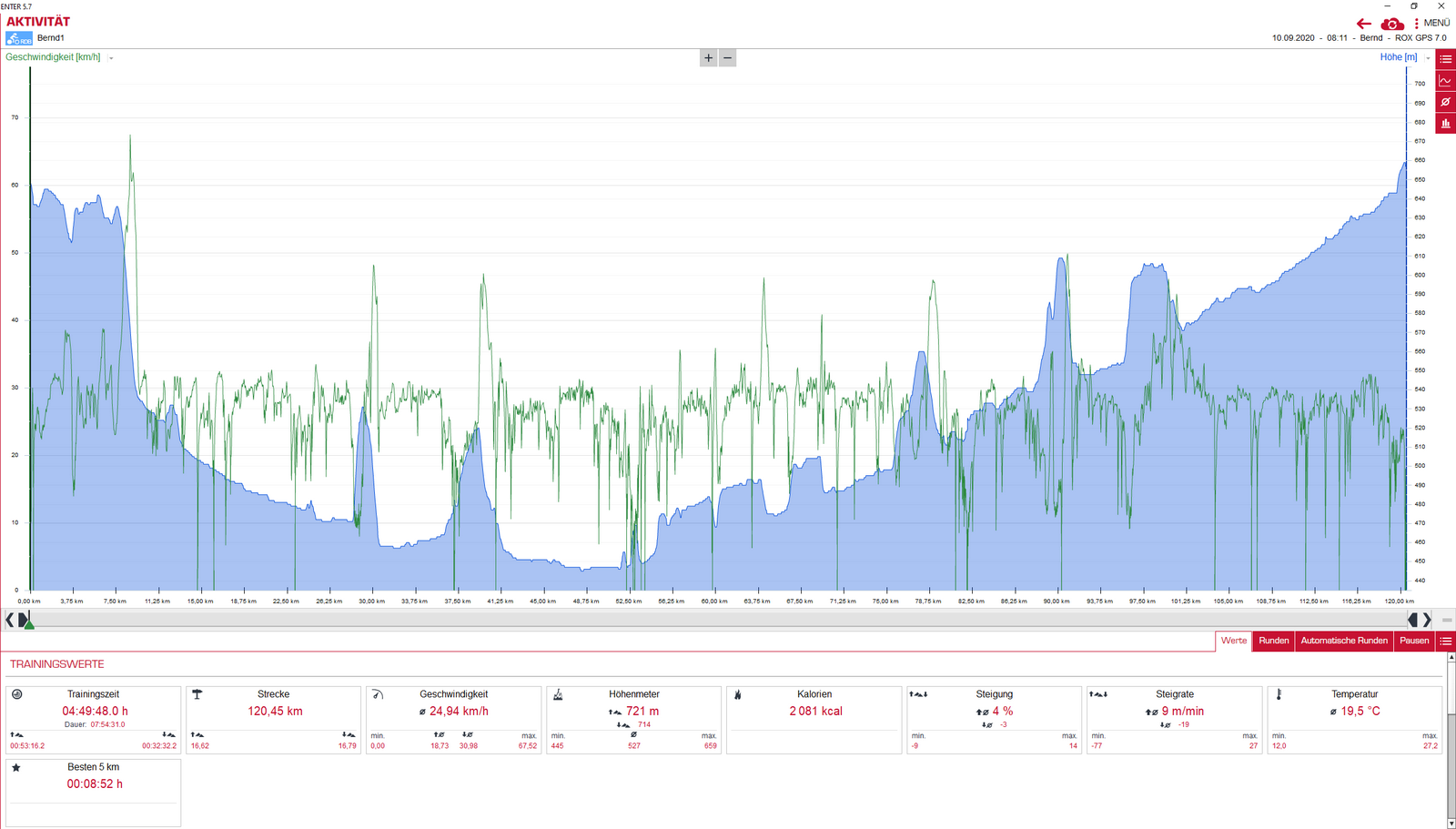Switch to the Runden tab
Image resolution: width=1456 pixels, height=829 pixels.
[x=1273, y=641]
